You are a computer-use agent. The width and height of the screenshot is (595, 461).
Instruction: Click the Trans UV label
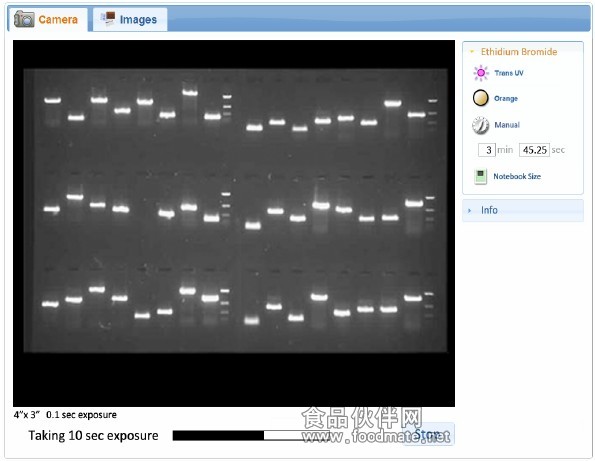point(509,73)
